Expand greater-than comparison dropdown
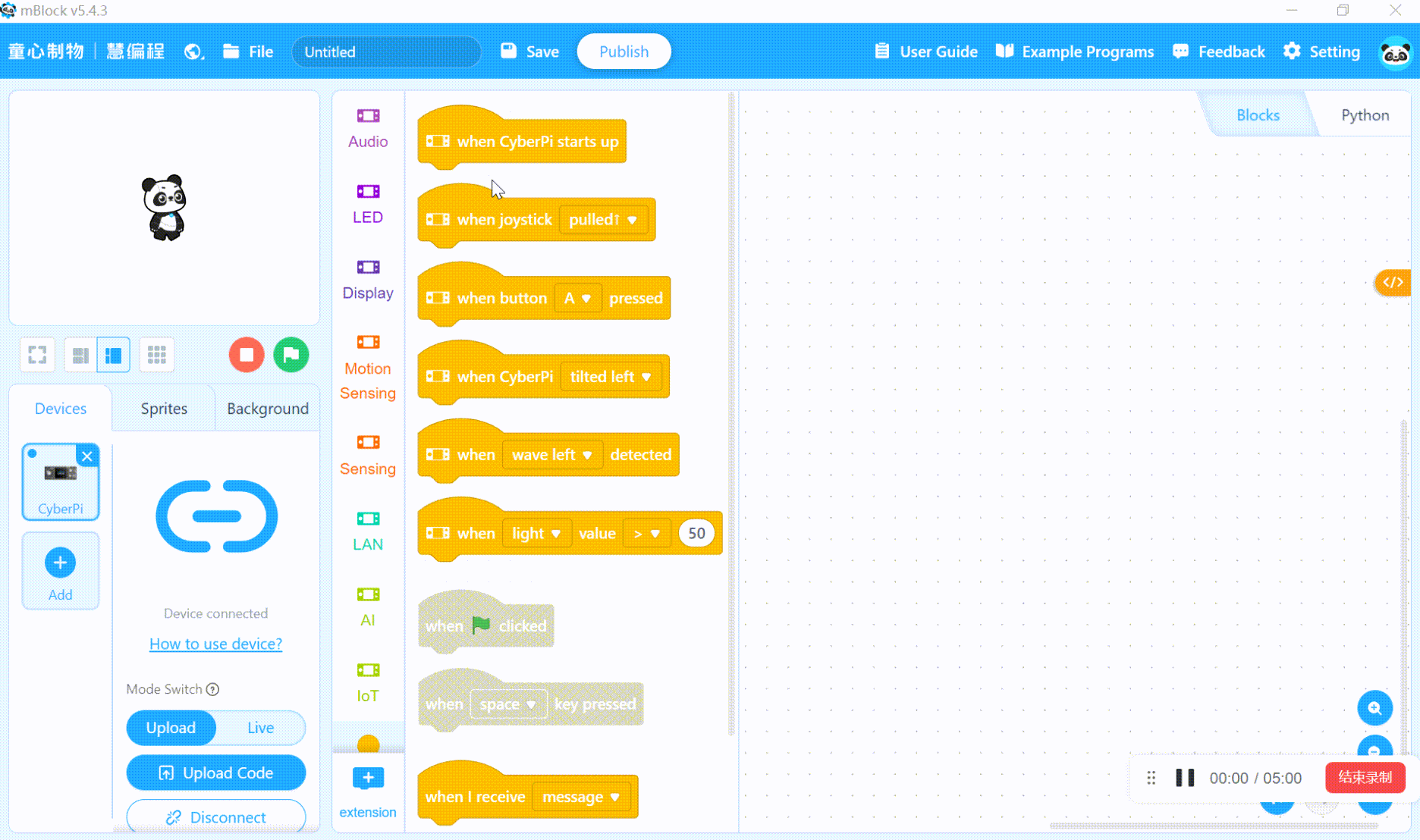The image size is (1420, 840). [647, 534]
